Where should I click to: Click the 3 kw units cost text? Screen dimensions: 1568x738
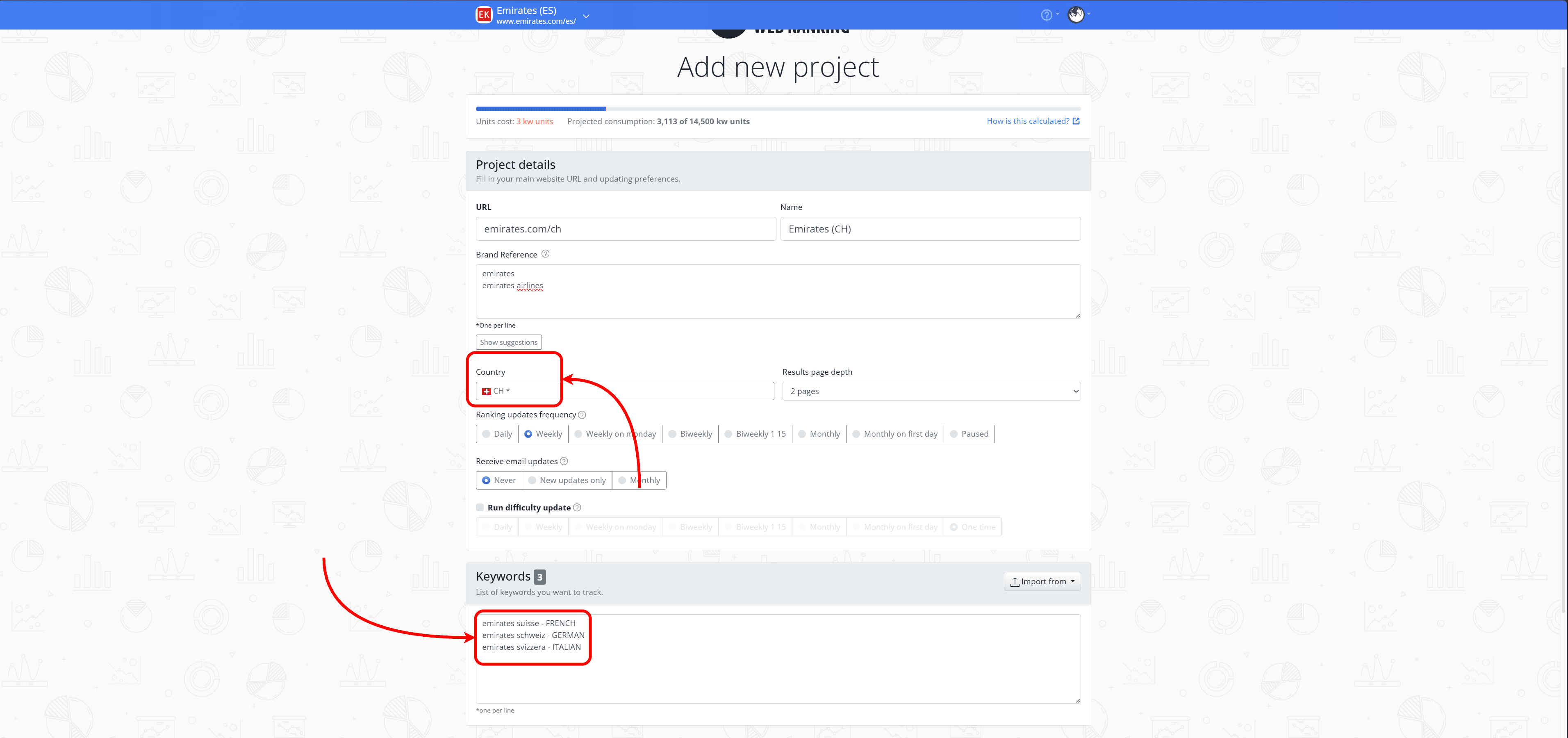(x=535, y=121)
